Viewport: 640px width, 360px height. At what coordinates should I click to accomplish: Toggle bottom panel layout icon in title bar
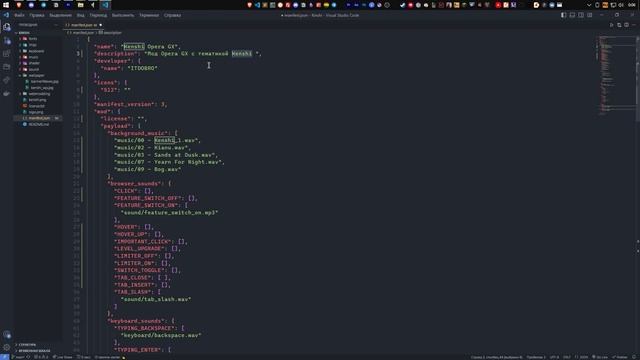point(572,15)
